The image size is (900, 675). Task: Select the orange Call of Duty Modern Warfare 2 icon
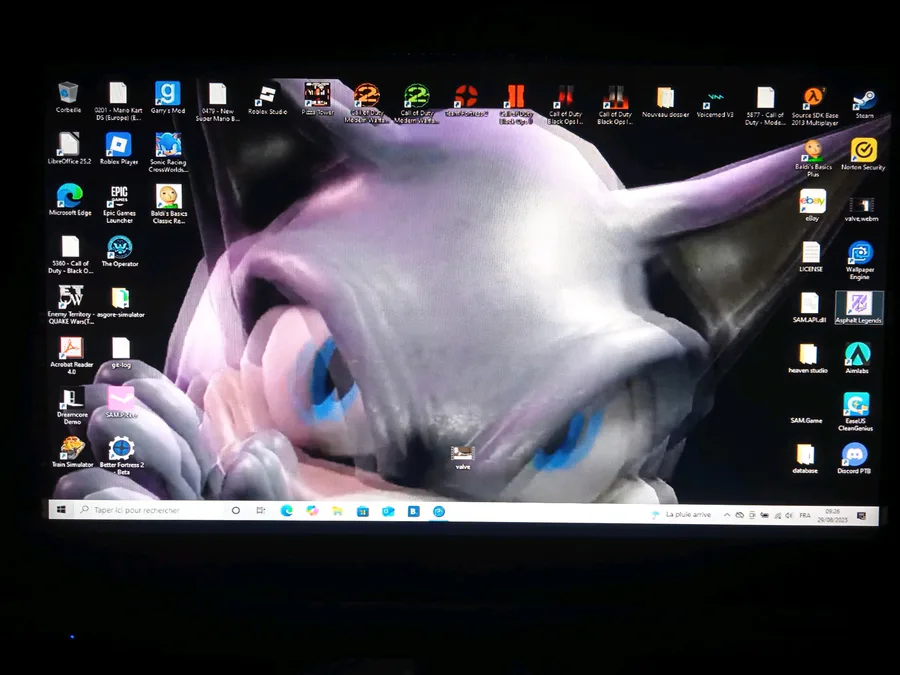pyautogui.click(x=367, y=103)
